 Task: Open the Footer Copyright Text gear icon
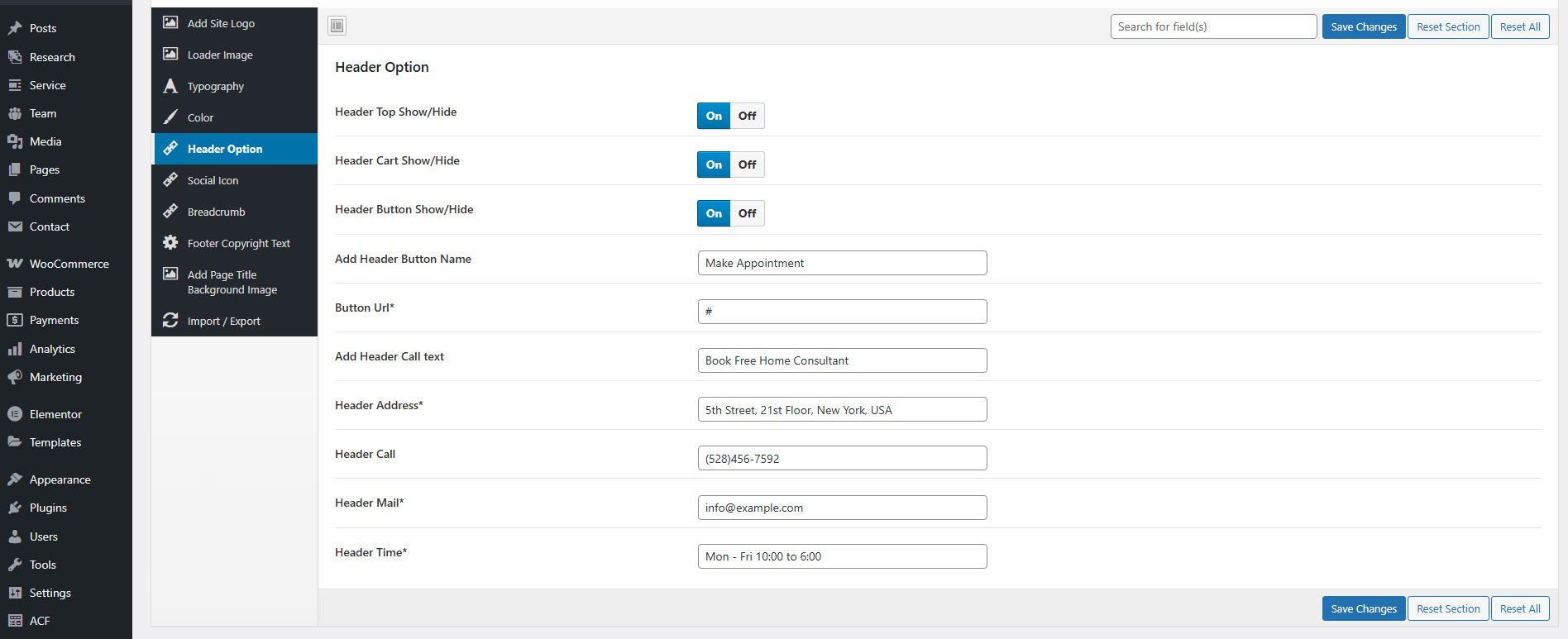pos(170,243)
